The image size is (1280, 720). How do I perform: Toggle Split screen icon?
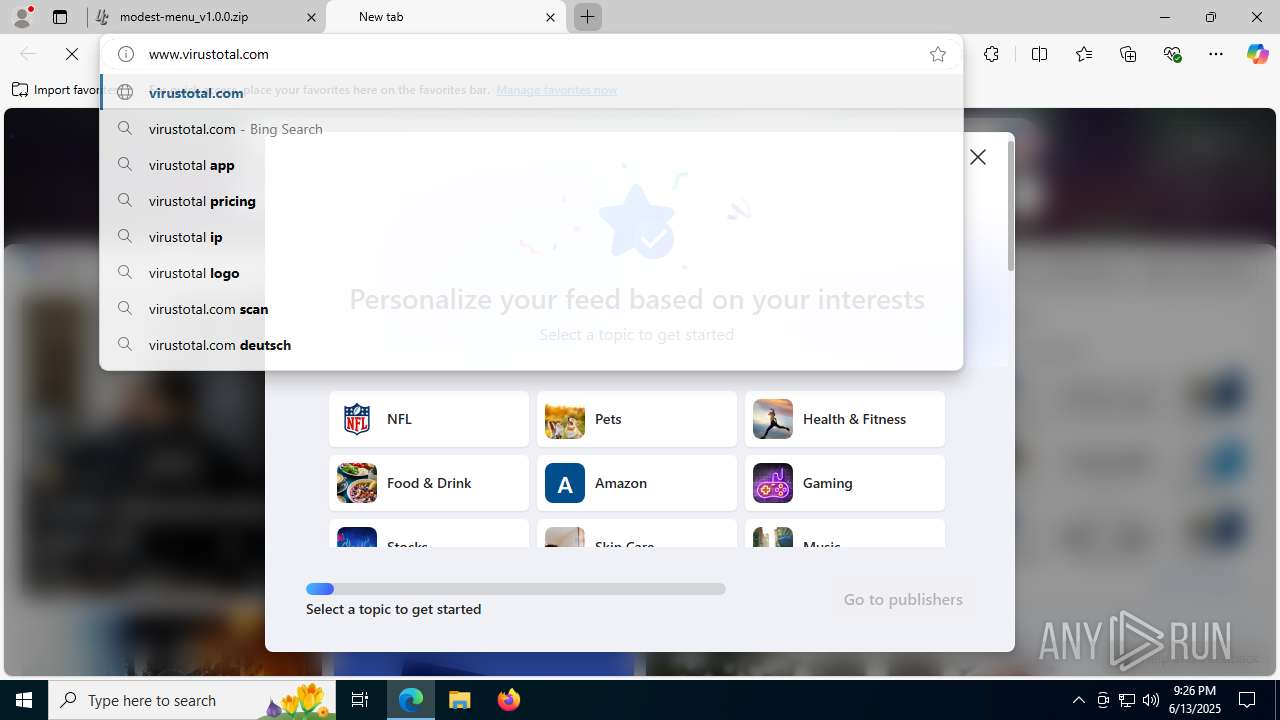pos(1039,54)
